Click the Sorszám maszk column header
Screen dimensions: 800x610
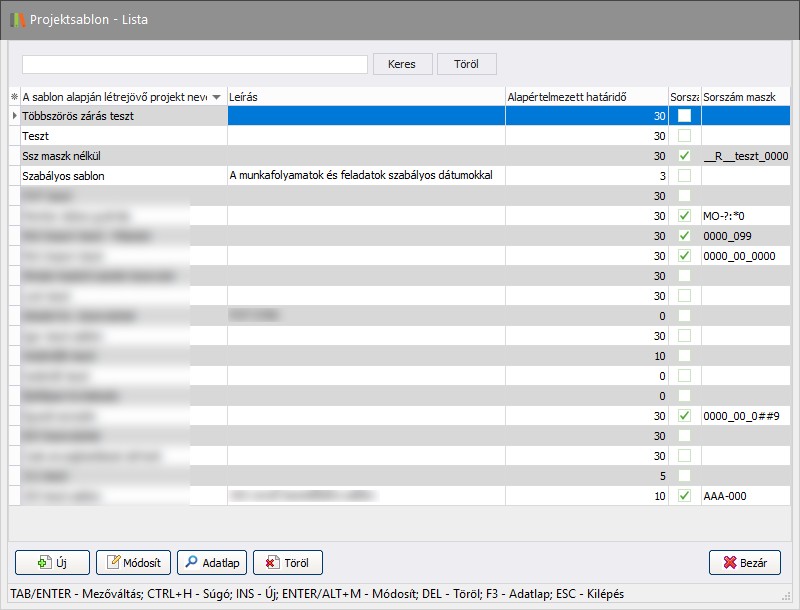click(x=744, y=97)
